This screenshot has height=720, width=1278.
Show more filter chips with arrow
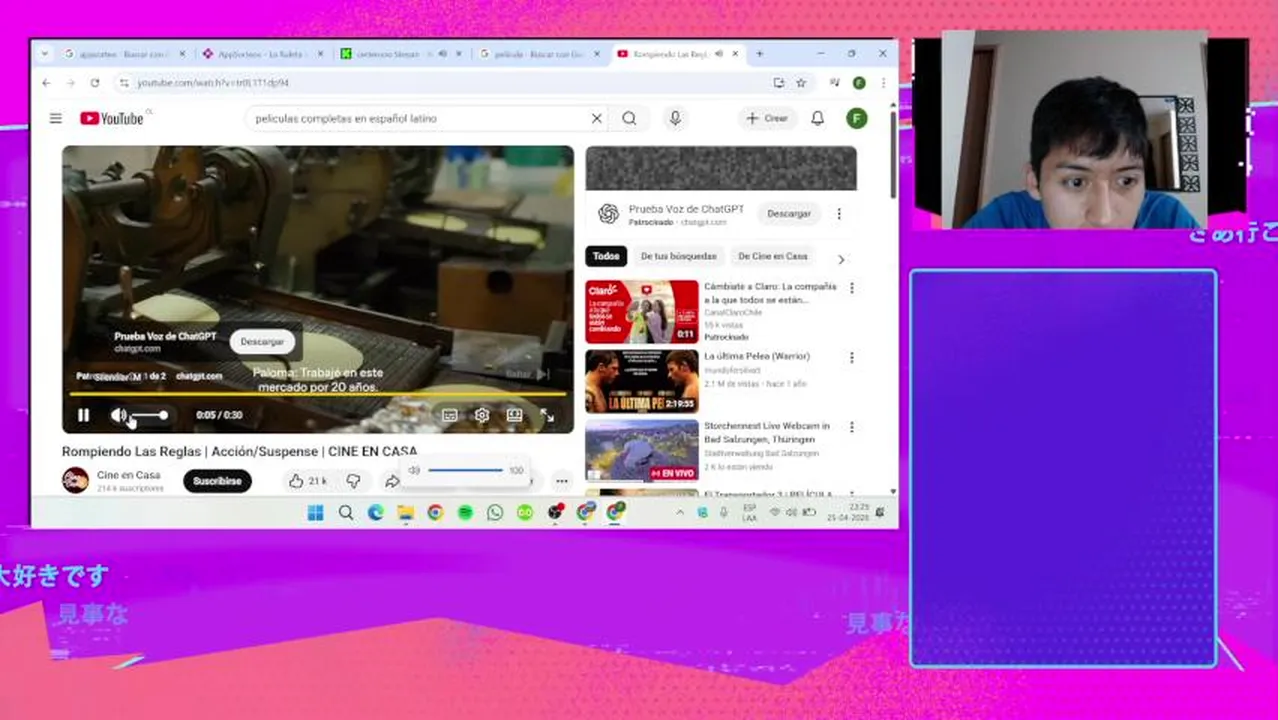click(x=840, y=259)
